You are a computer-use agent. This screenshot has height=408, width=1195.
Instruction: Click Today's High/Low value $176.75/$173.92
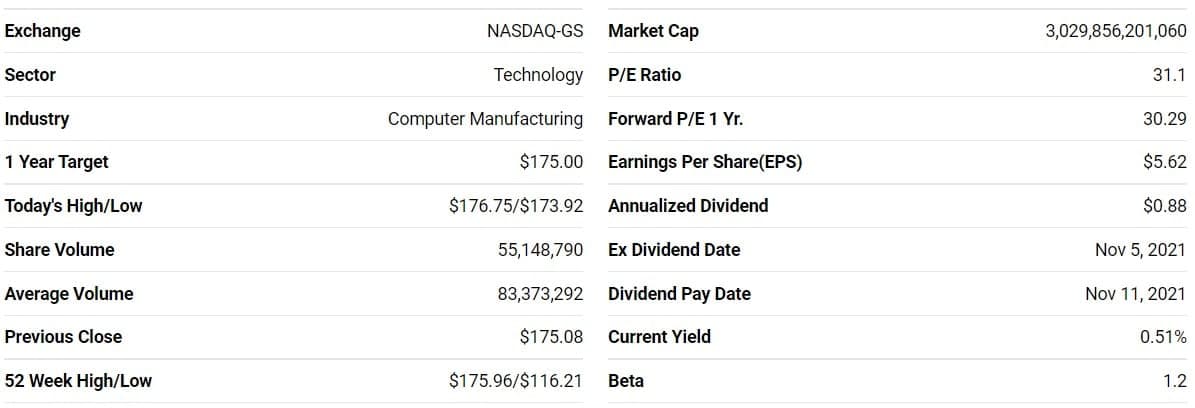coord(516,206)
